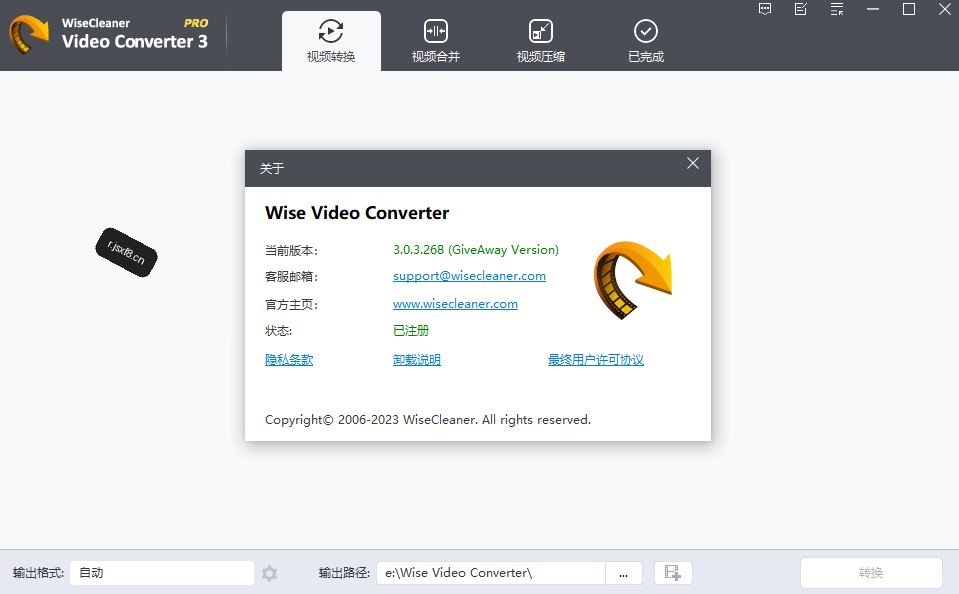Image resolution: width=959 pixels, height=594 pixels.
Task: Visit the www.wisecleaner.com homepage link
Action: click(455, 304)
